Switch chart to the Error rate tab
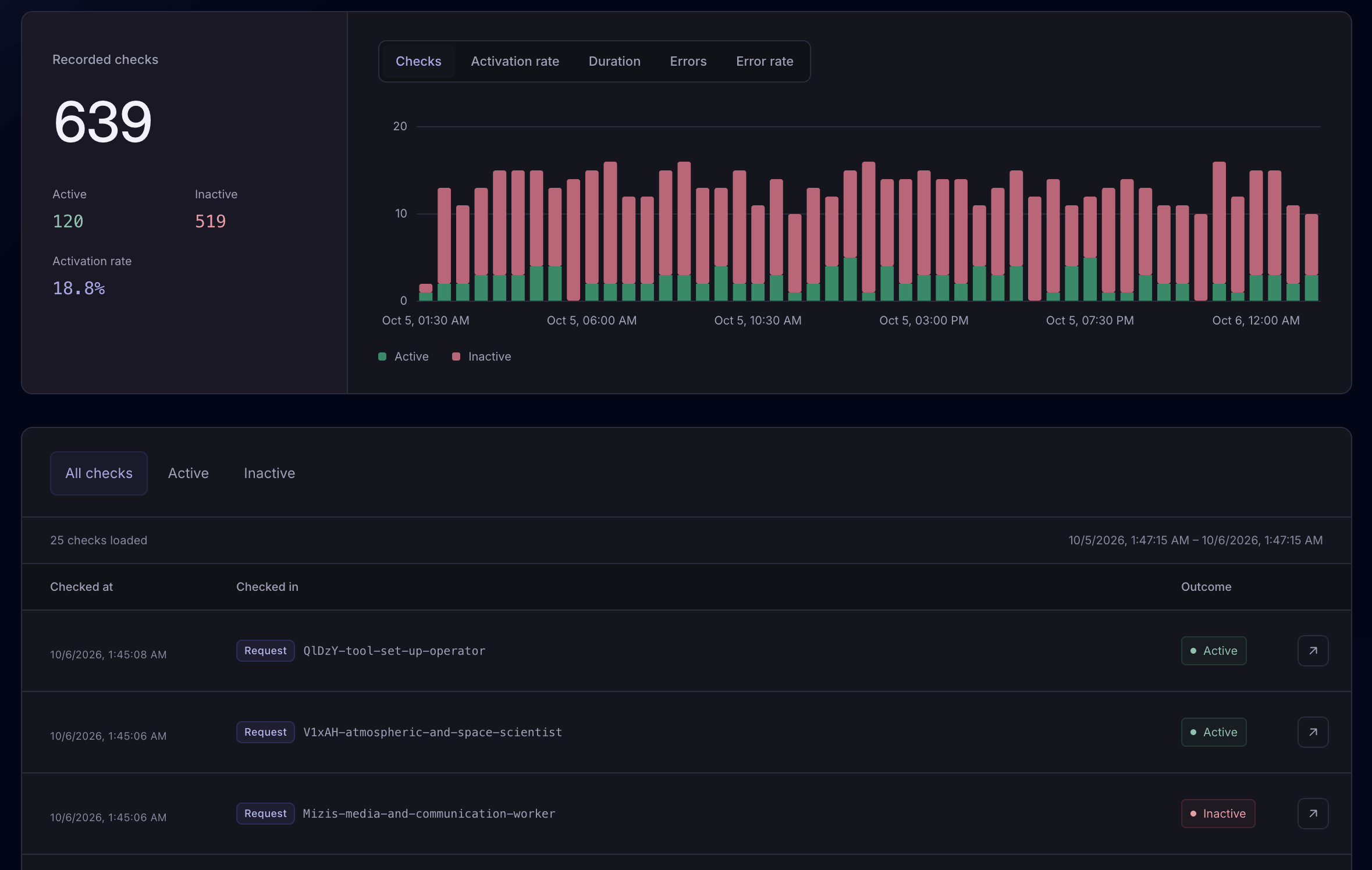This screenshot has height=870, width=1372. pyautogui.click(x=765, y=61)
